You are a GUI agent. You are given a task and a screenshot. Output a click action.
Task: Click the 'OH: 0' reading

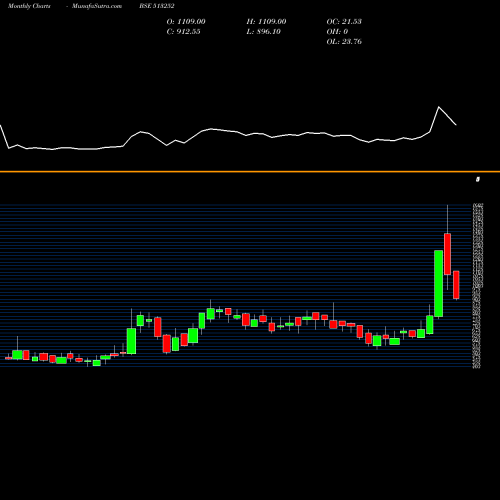click(x=337, y=32)
